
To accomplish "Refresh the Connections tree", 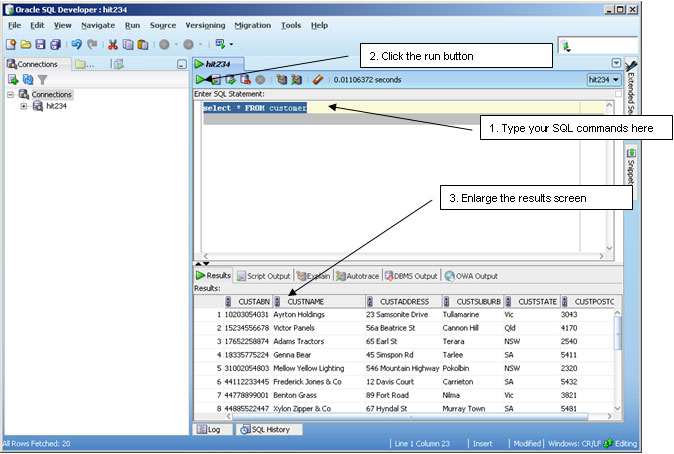I will pyautogui.click(x=28, y=79).
